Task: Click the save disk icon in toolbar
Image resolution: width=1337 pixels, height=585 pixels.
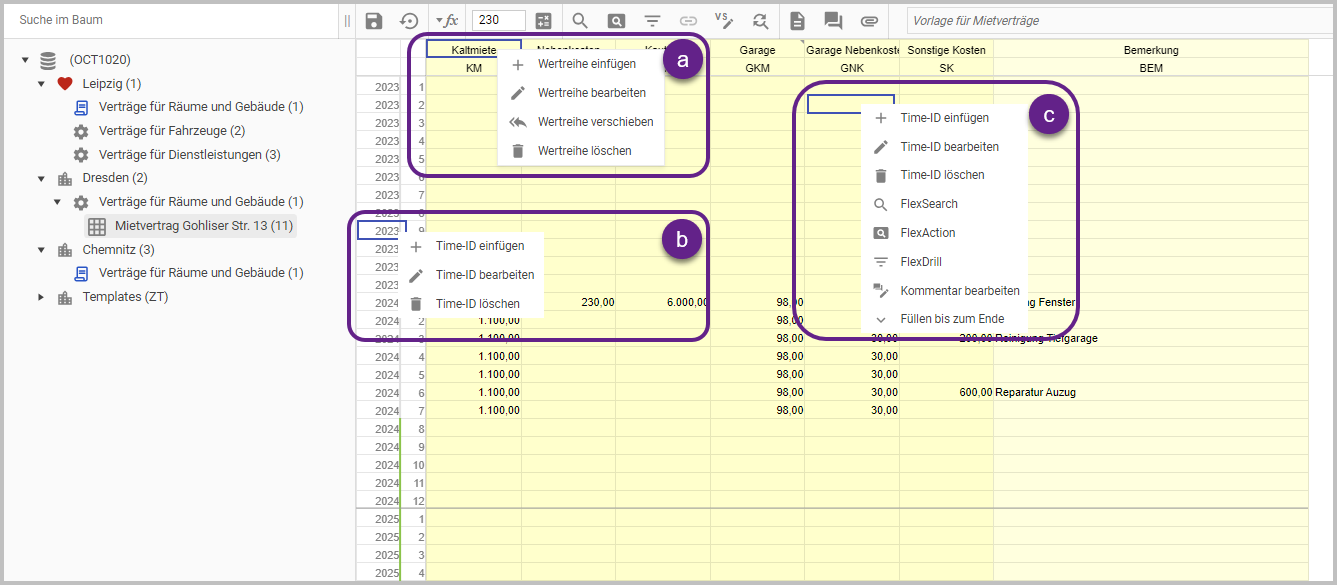Action: [x=373, y=20]
